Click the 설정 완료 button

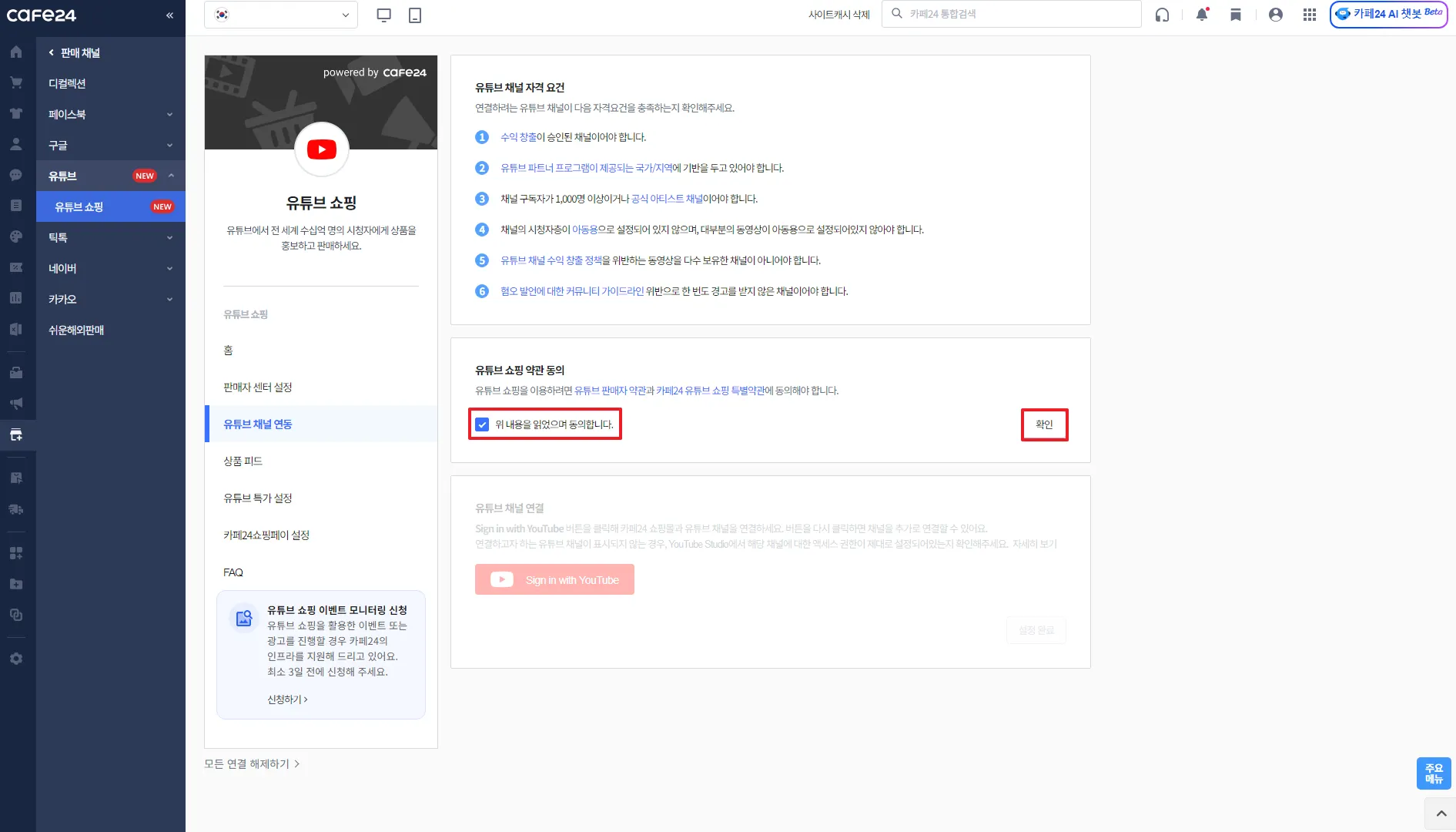(x=1036, y=630)
